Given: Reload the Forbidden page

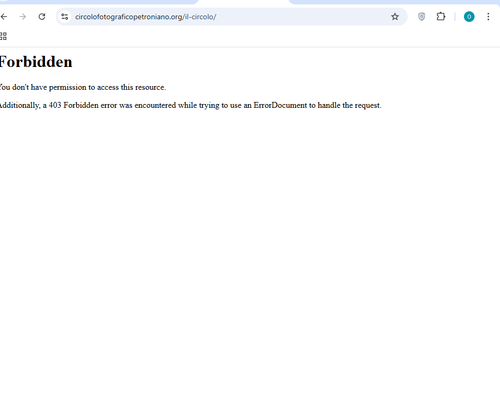Looking at the screenshot, I should 42,17.
